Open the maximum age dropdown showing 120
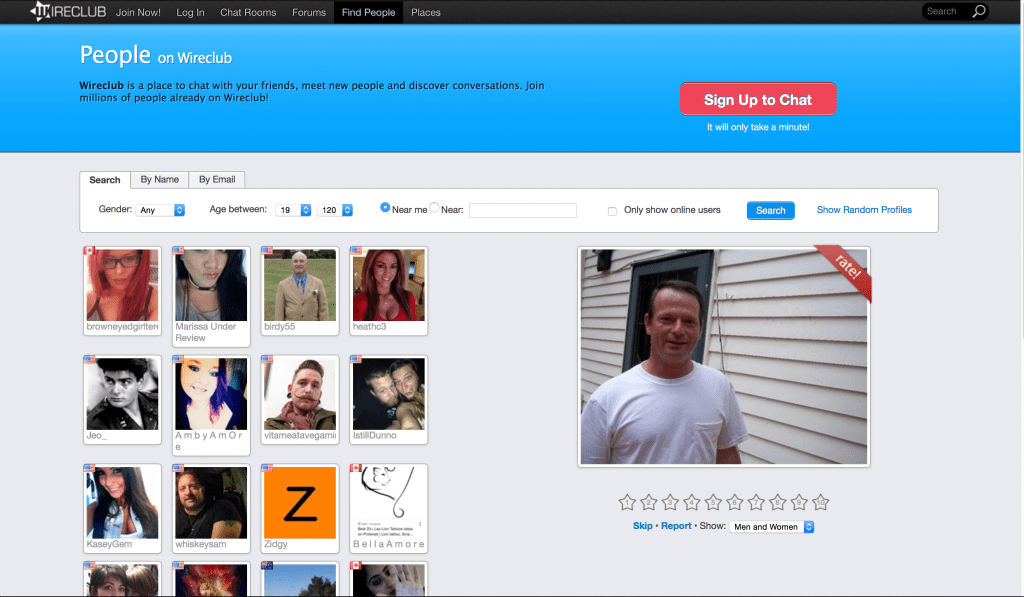 click(x=335, y=210)
